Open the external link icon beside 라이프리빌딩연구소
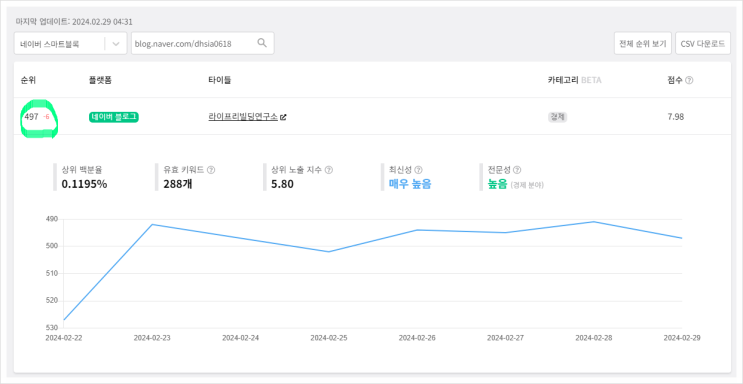Viewport: 743px width, 384px height. [283, 117]
